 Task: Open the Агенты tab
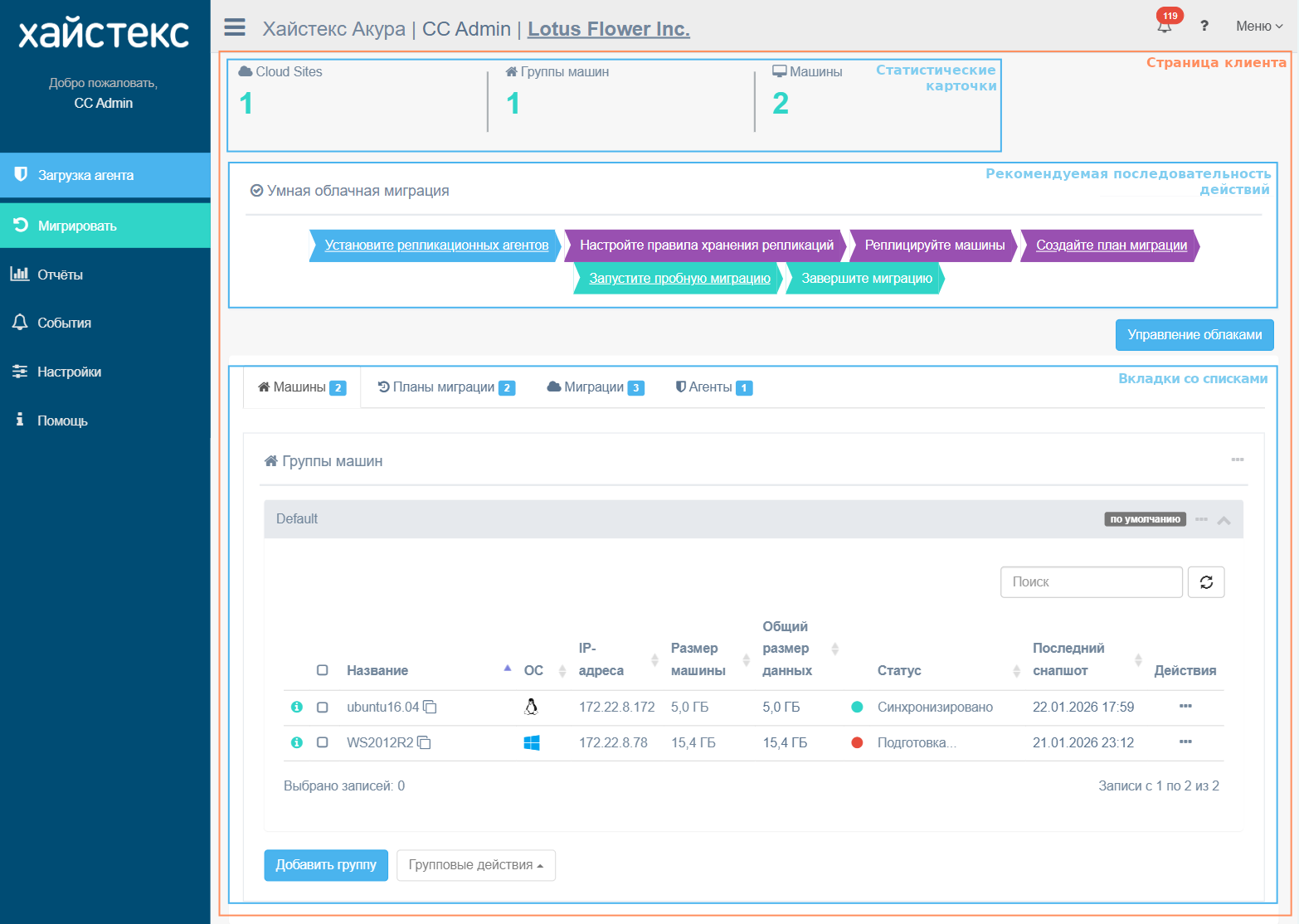(713, 387)
